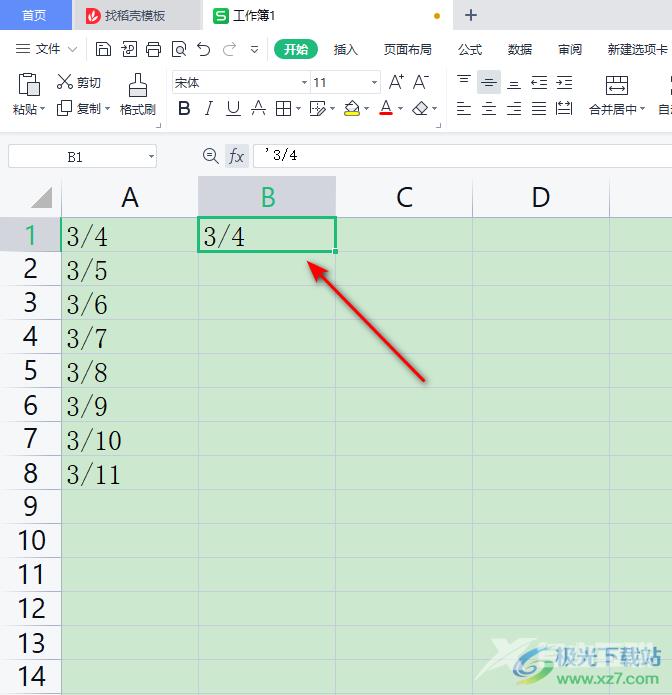Expand the paste options dropdown
Viewport: 672px width, 695px height.
43,109
